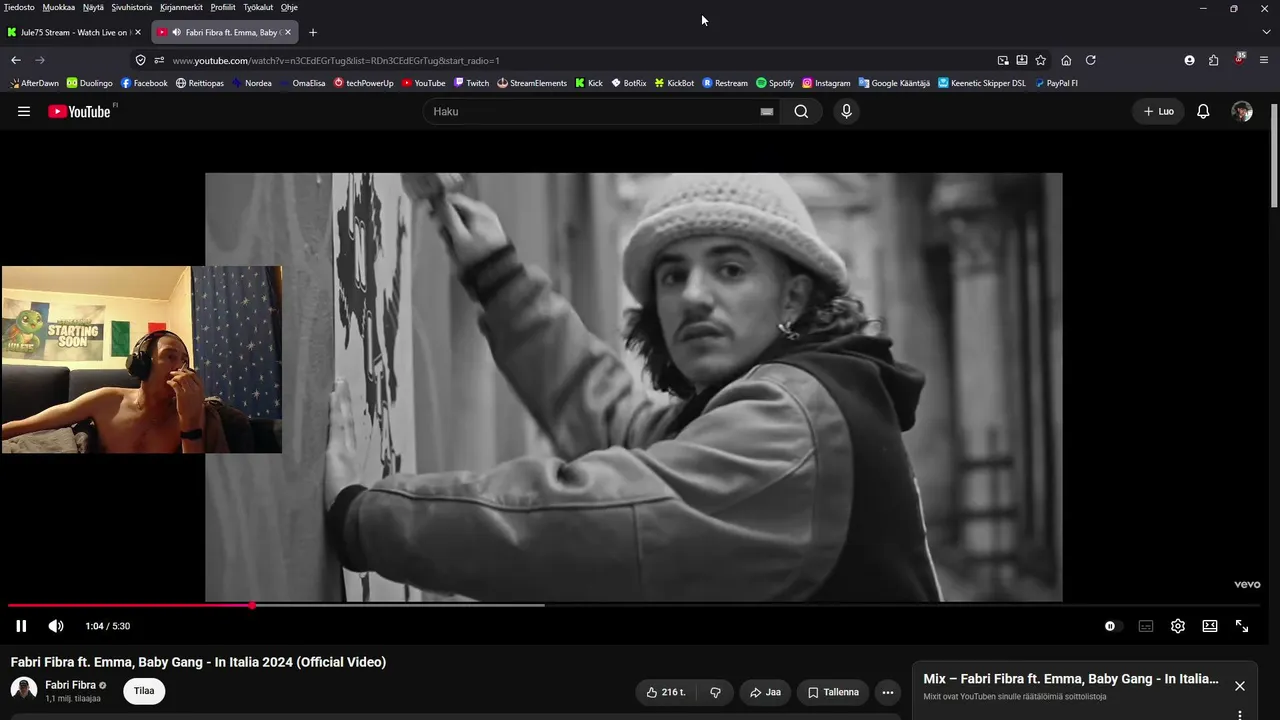Go to the browser home page
The image size is (1280, 720).
[1066, 60]
